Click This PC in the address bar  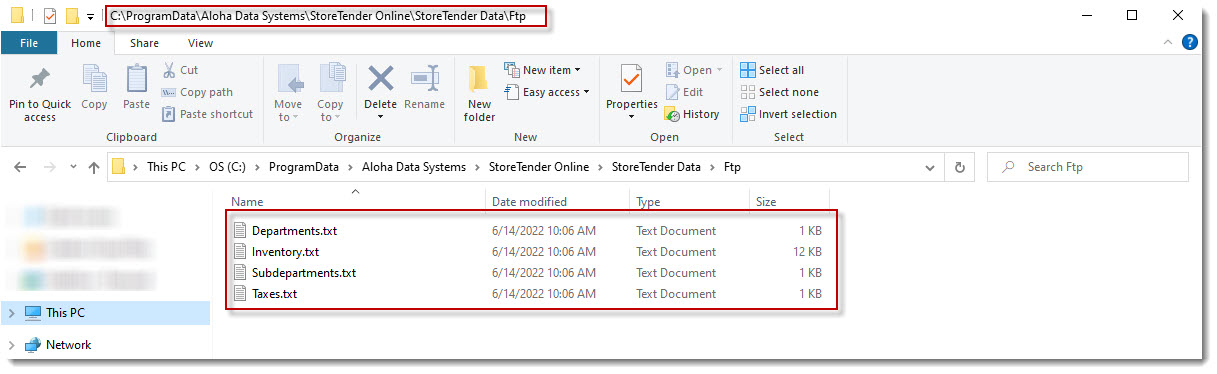tap(166, 167)
